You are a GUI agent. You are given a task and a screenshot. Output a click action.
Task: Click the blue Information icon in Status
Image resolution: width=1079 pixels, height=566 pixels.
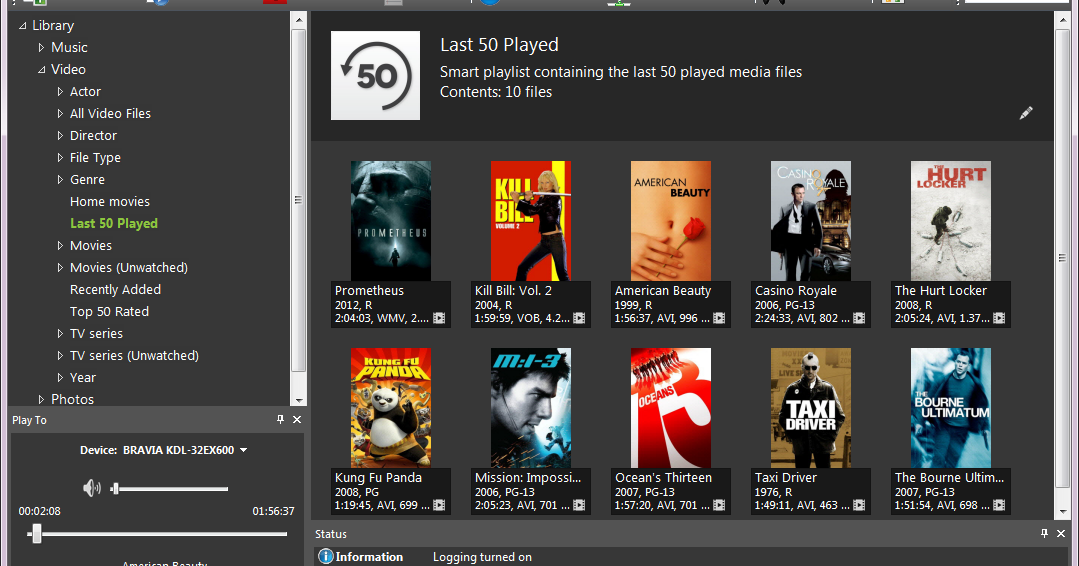[x=325, y=556]
